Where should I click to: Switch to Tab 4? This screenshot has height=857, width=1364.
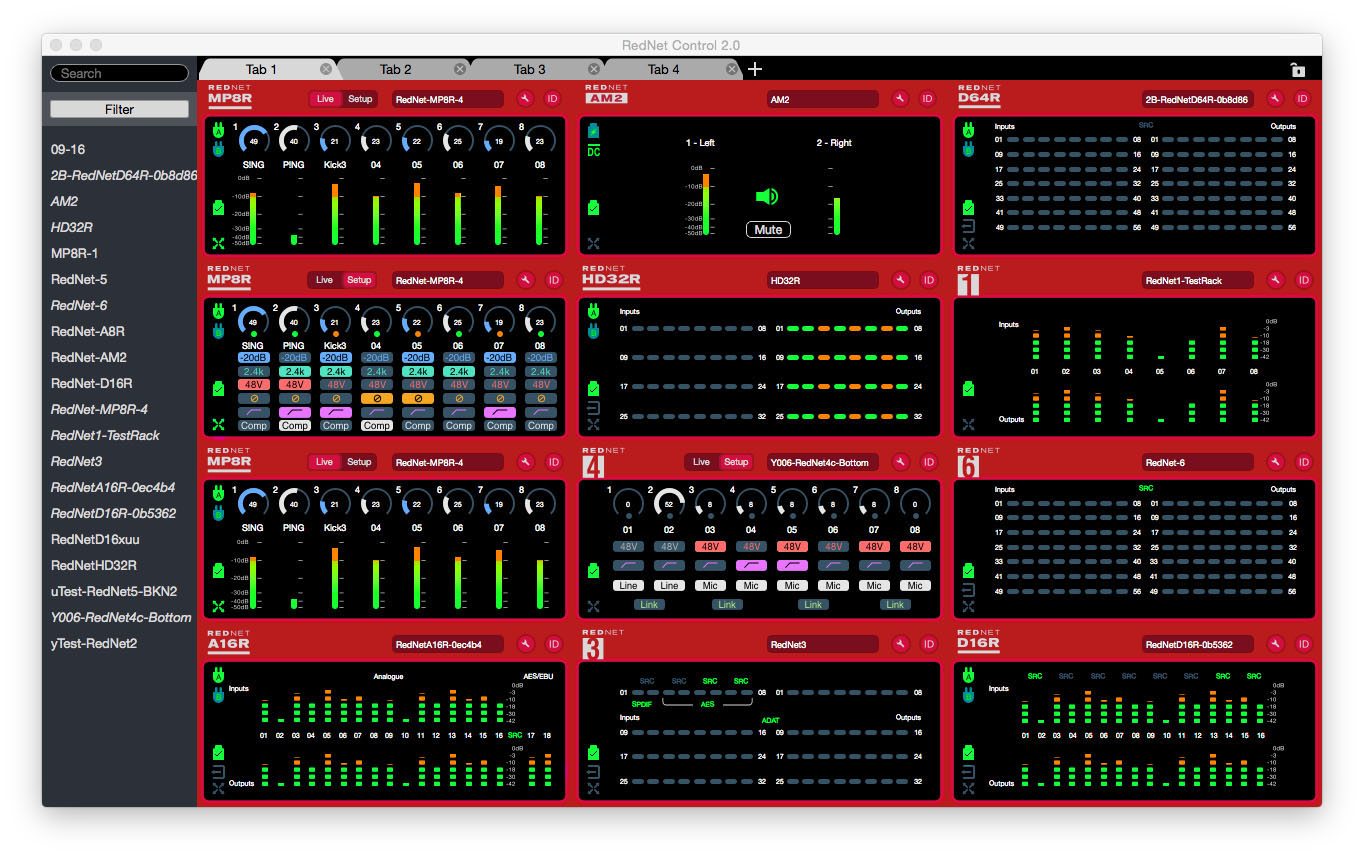[663, 69]
